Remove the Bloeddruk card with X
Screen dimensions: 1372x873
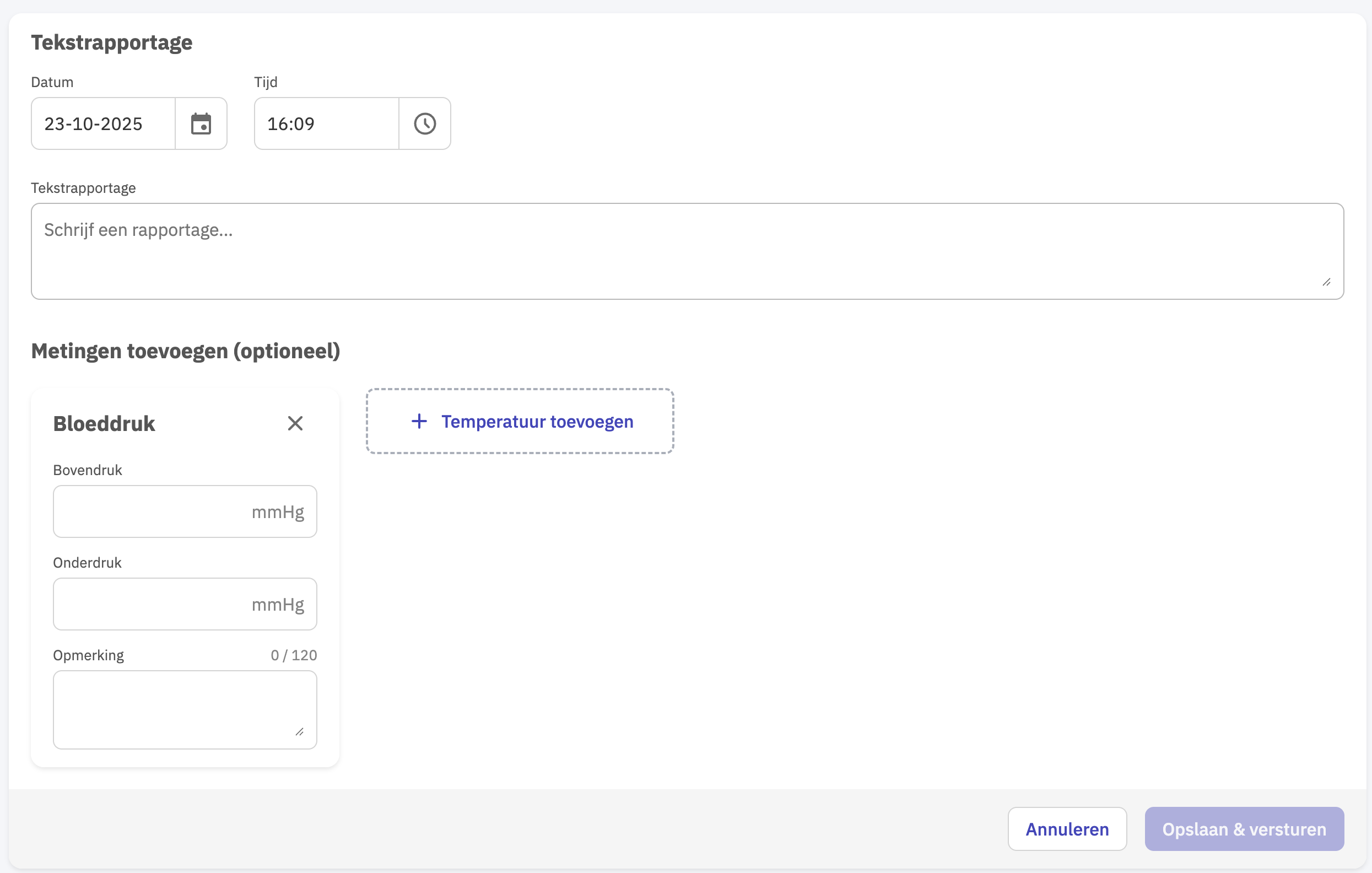point(295,423)
